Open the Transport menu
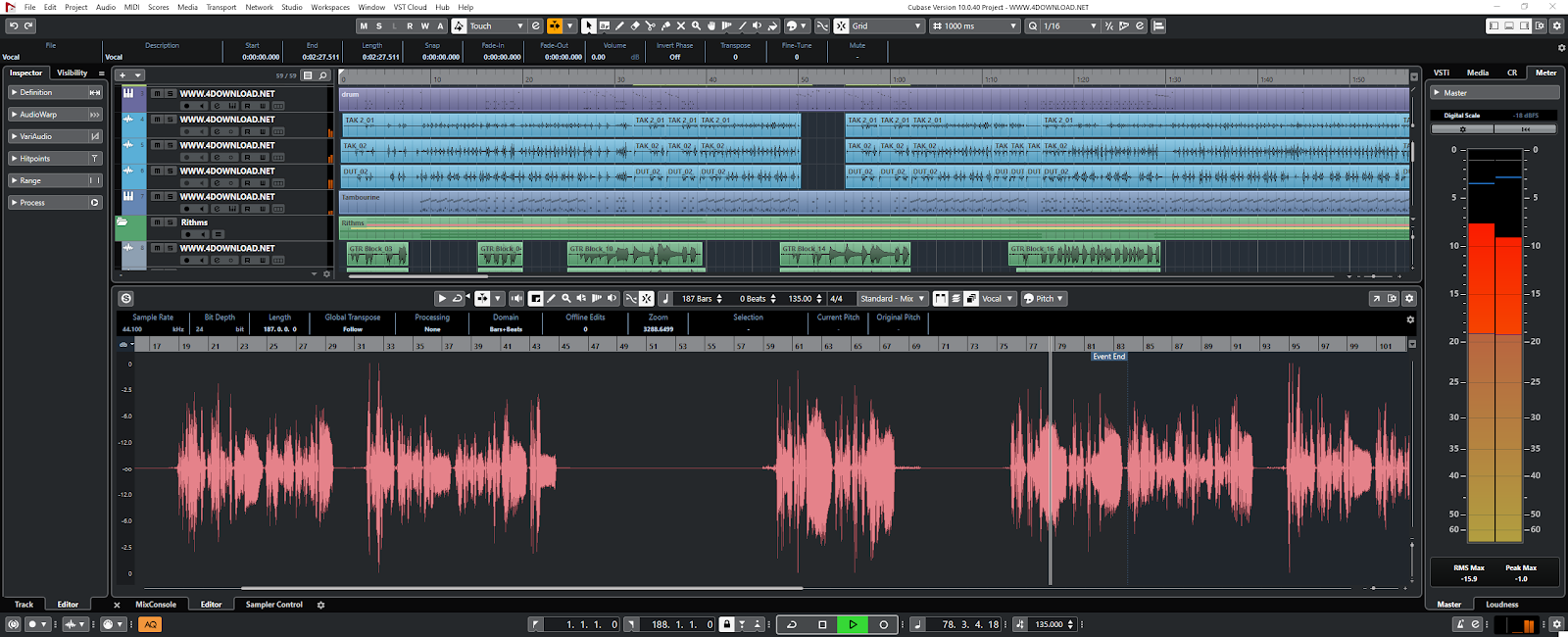The image size is (1568, 637). pyautogui.click(x=221, y=7)
